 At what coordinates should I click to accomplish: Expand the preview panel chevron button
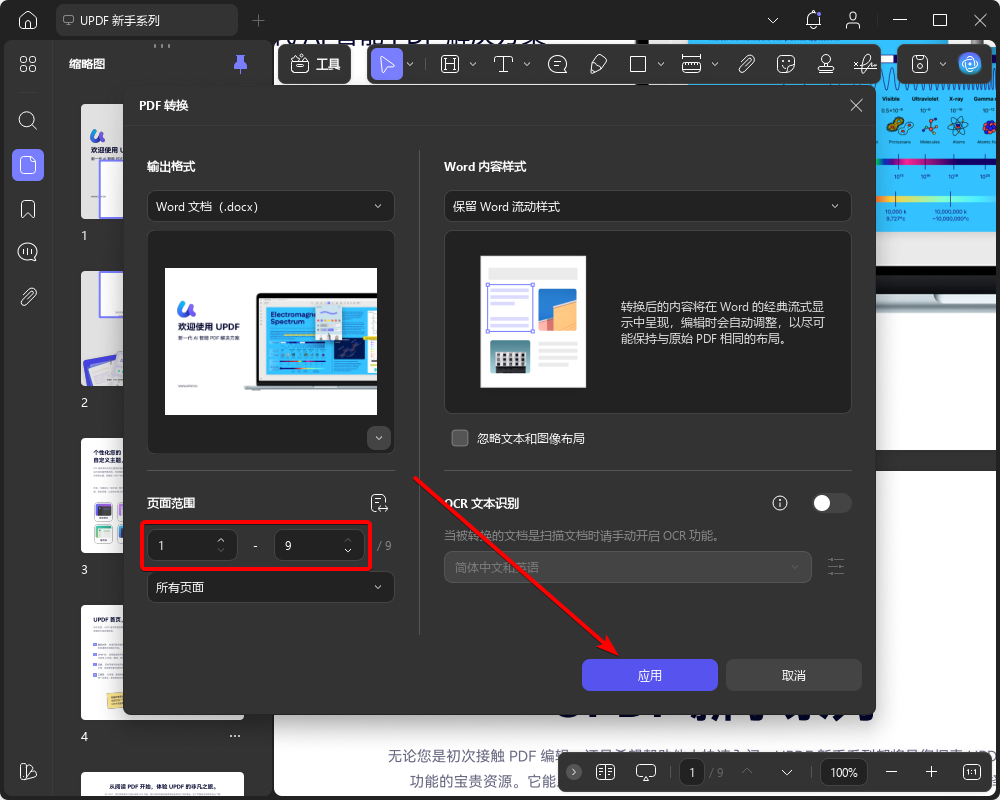[379, 438]
